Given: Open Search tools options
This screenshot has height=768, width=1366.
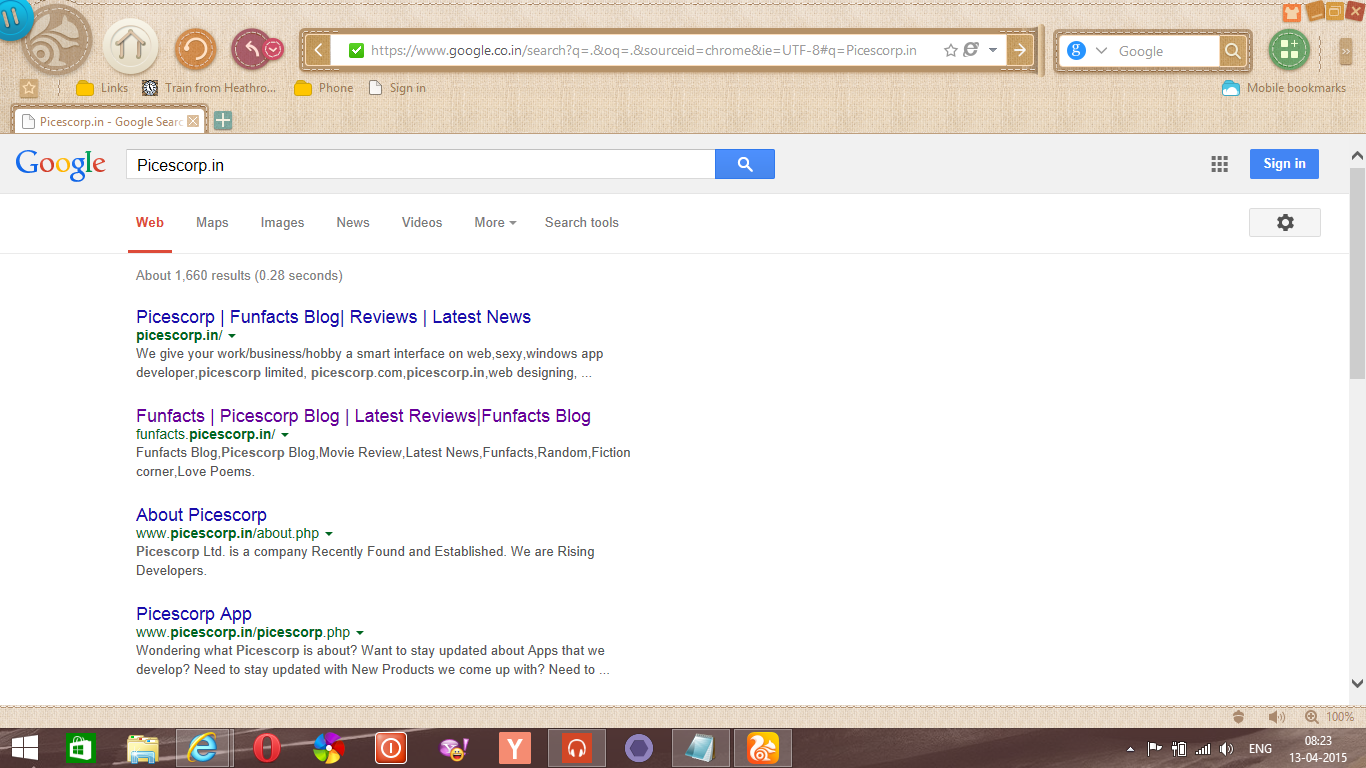Looking at the screenshot, I should [x=582, y=223].
